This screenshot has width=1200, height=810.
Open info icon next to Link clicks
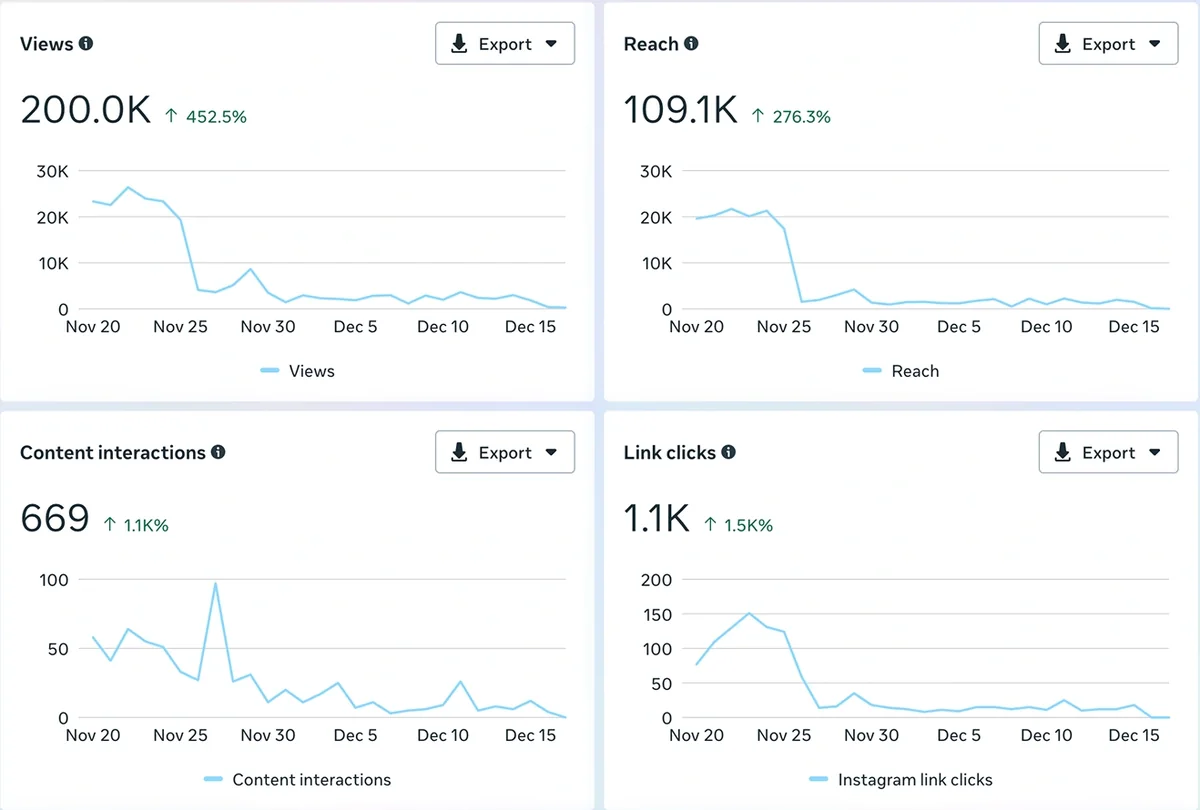(x=728, y=452)
